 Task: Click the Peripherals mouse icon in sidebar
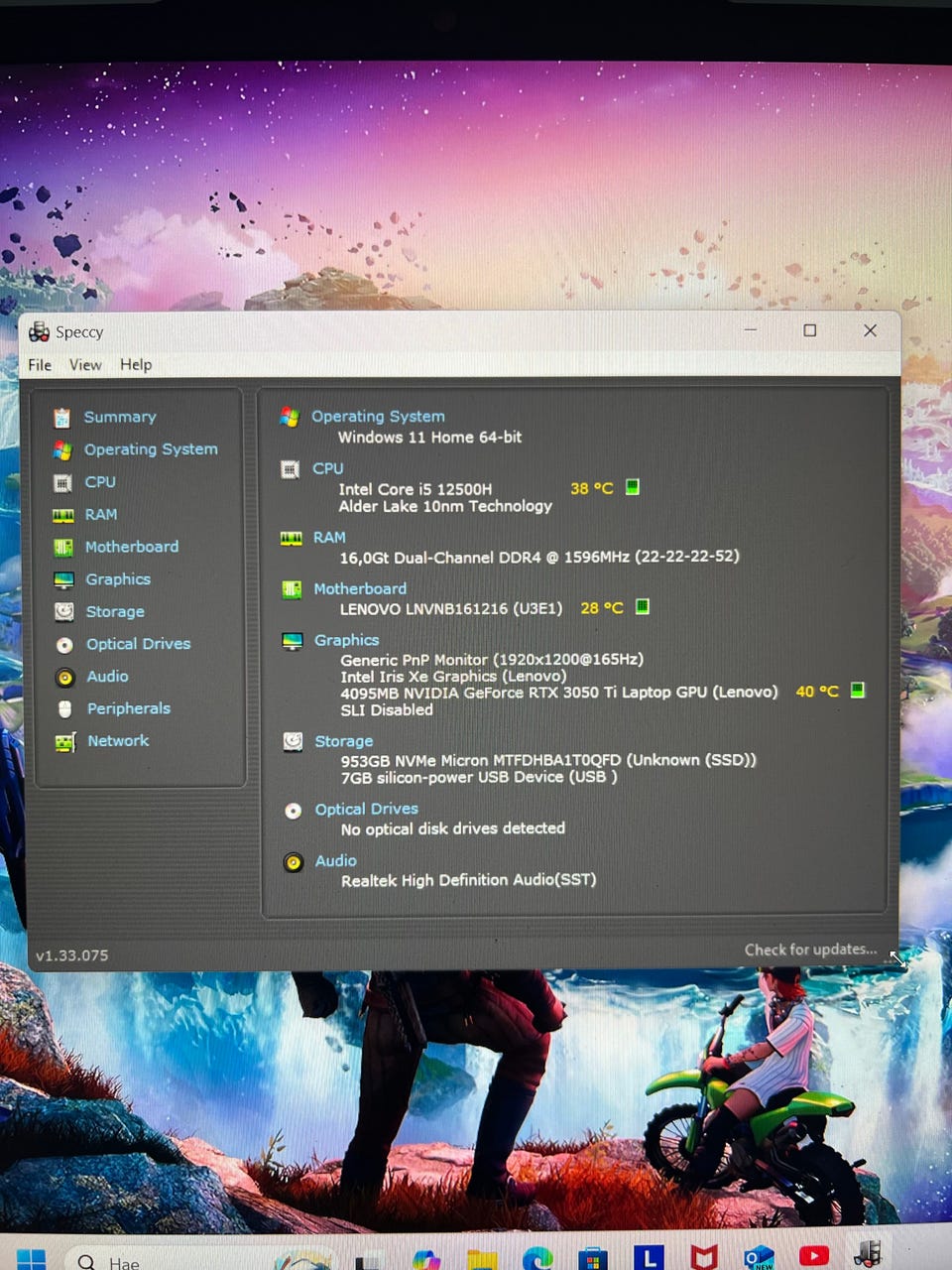[65, 709]
